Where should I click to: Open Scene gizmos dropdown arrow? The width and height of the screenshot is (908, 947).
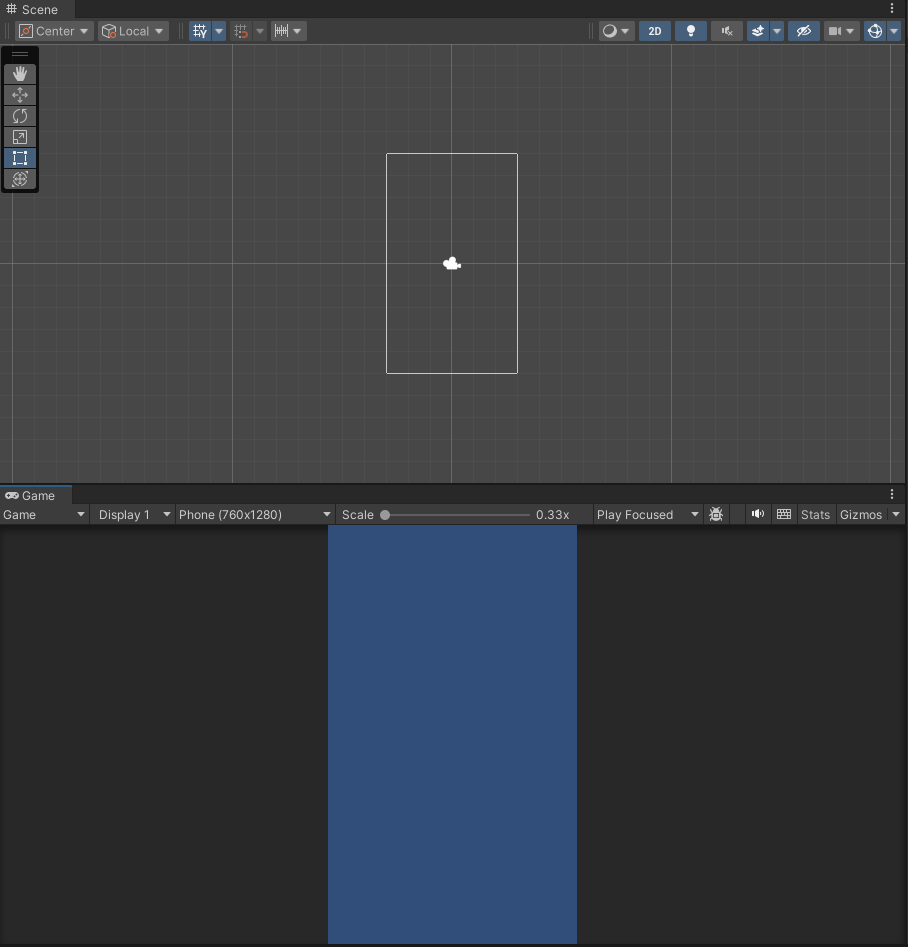(x=894, y=31)
